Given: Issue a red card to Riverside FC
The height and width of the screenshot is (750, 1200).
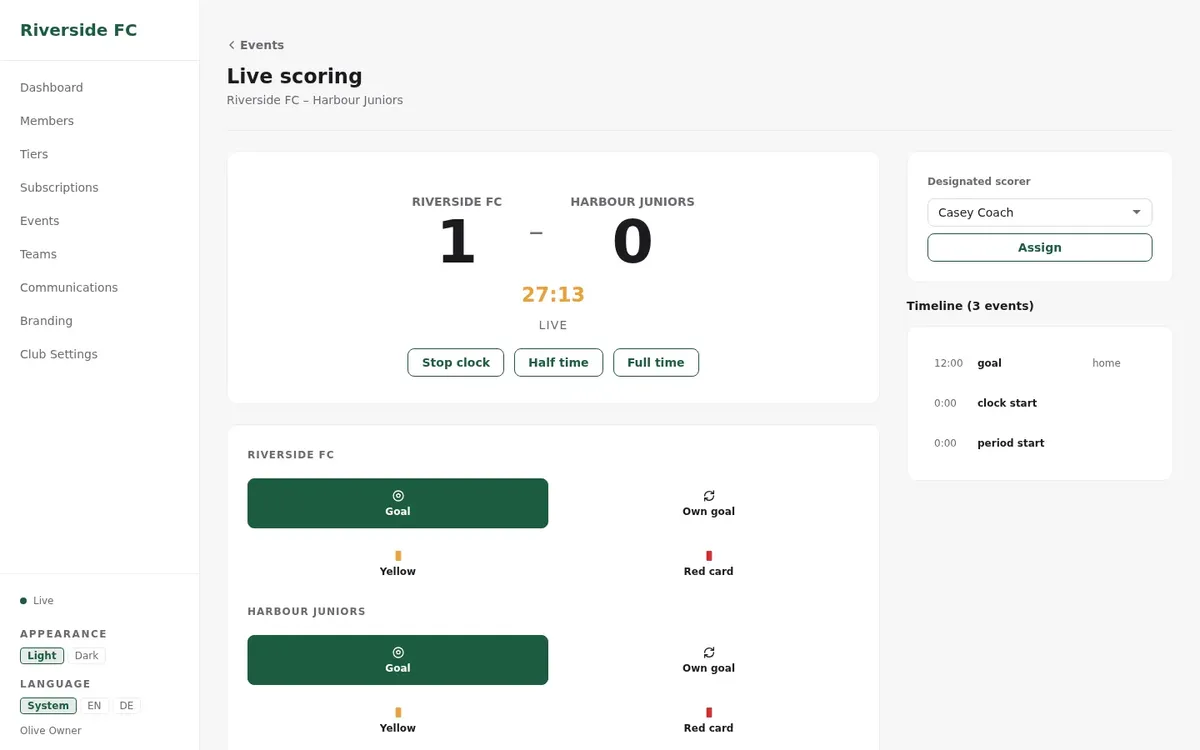Looking at the screenshot, I should tap(709, 563).
